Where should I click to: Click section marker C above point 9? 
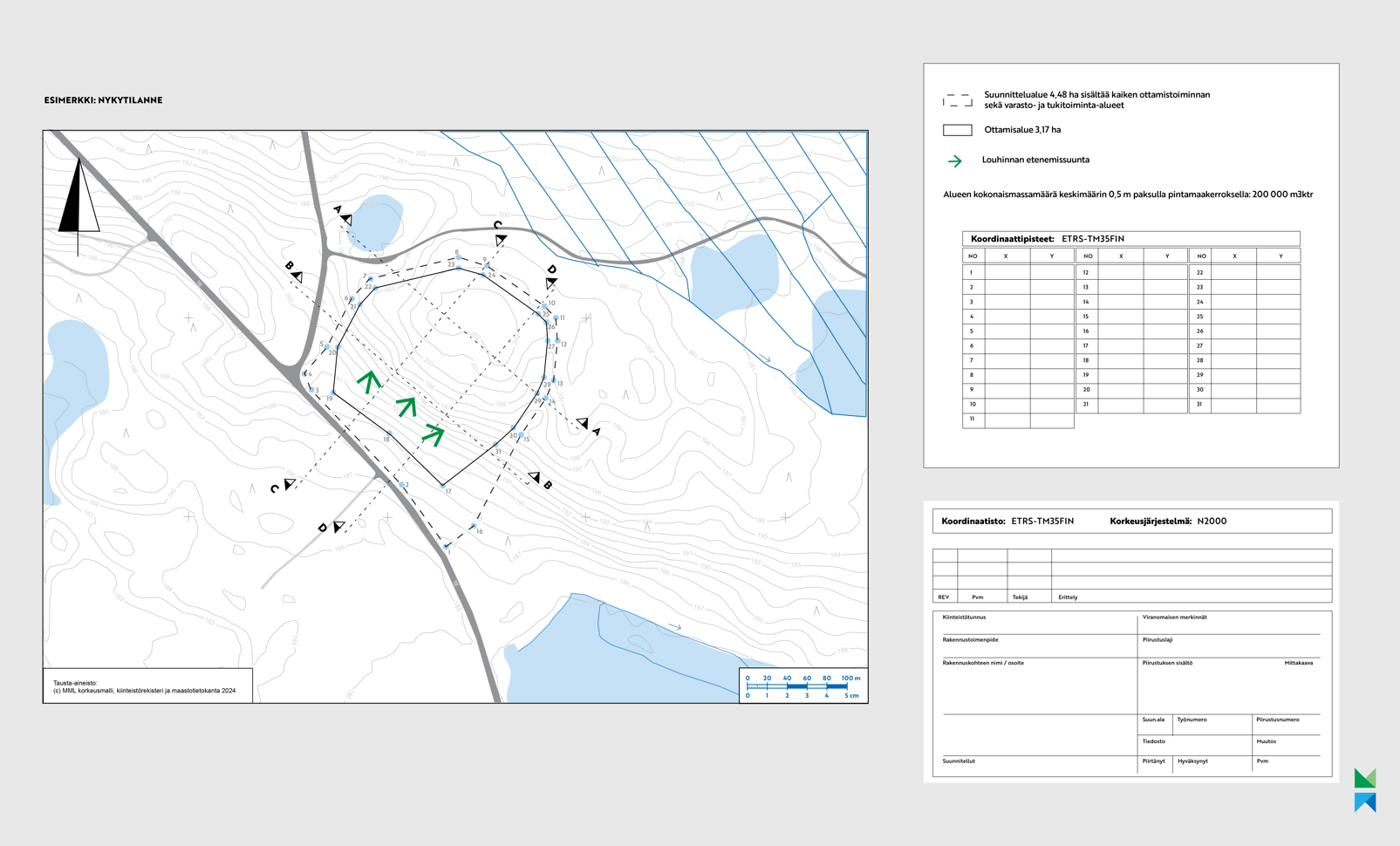coord(500,232)
